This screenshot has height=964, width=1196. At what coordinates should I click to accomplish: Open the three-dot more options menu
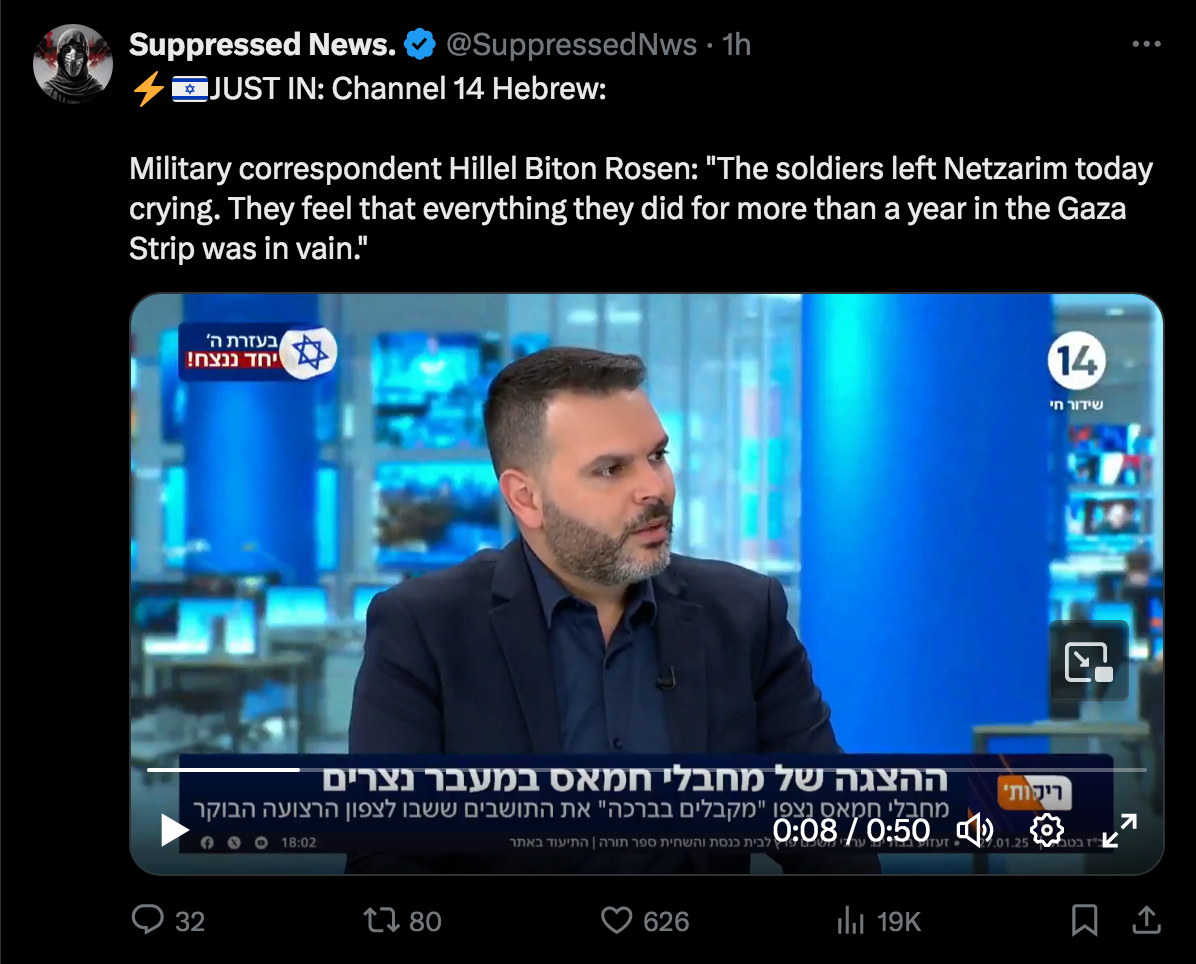click(1146, 44)
